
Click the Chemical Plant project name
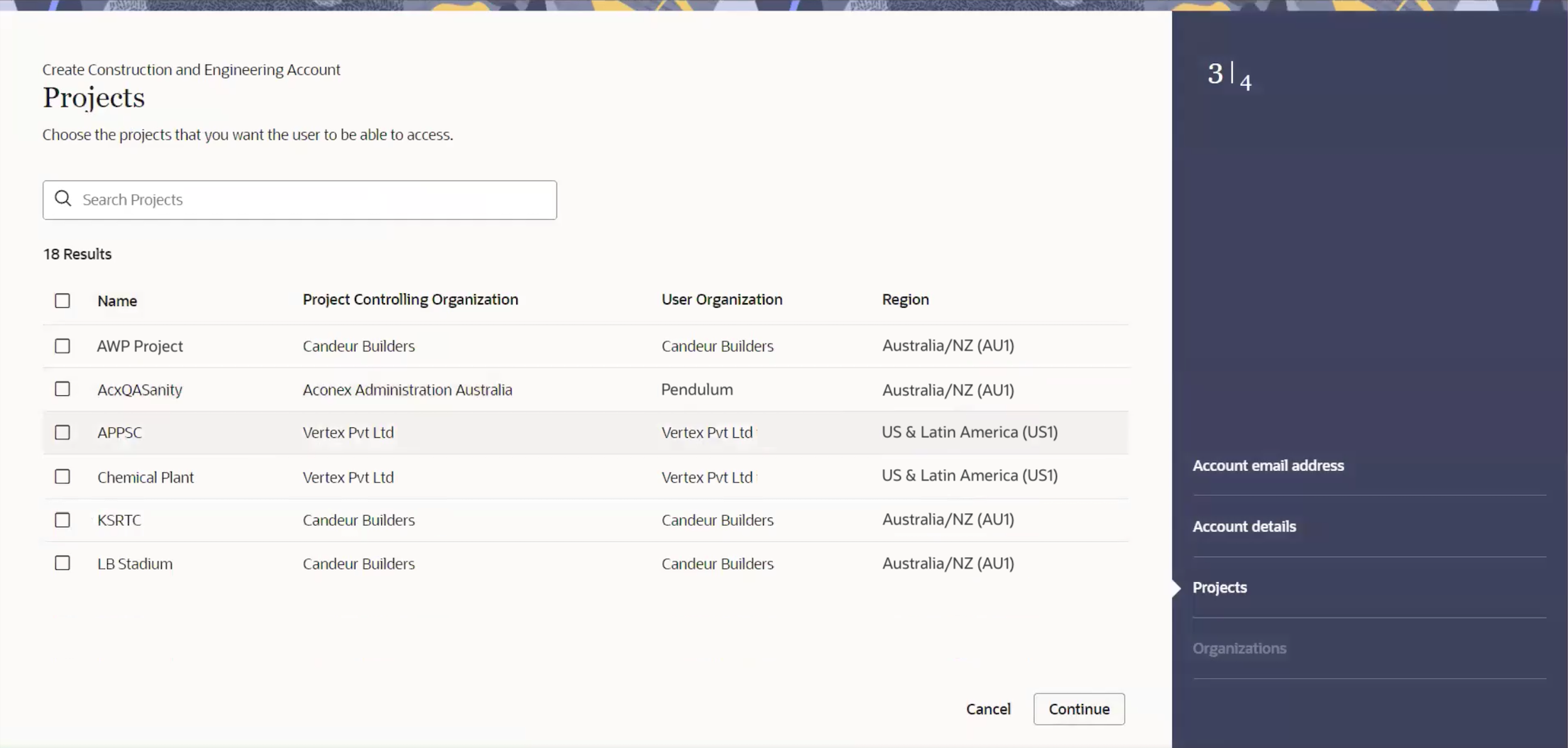(x=146, y=478)
